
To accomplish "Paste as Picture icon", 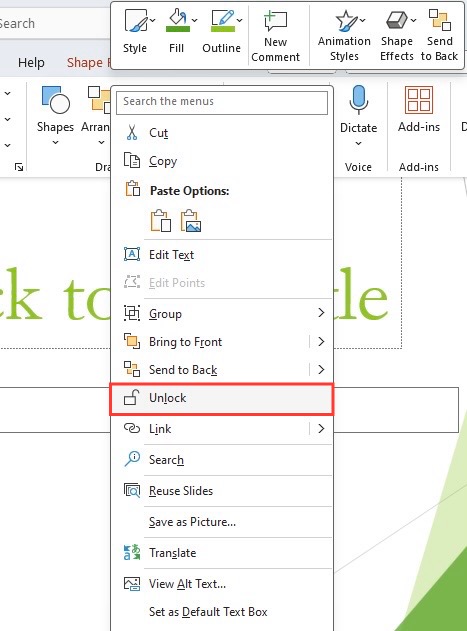I will pyautogui.click(x=191, y=221).
